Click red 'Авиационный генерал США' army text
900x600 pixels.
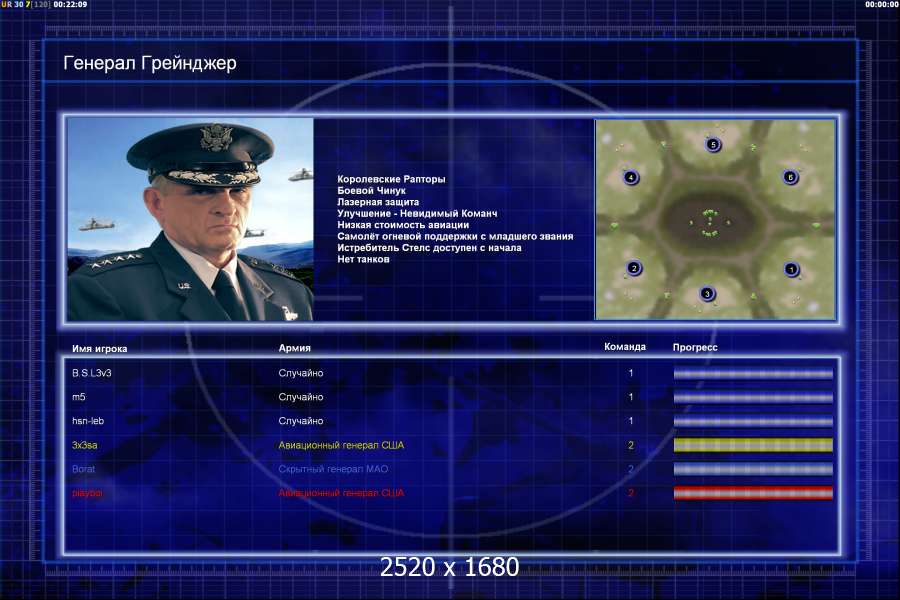point(341,493)
